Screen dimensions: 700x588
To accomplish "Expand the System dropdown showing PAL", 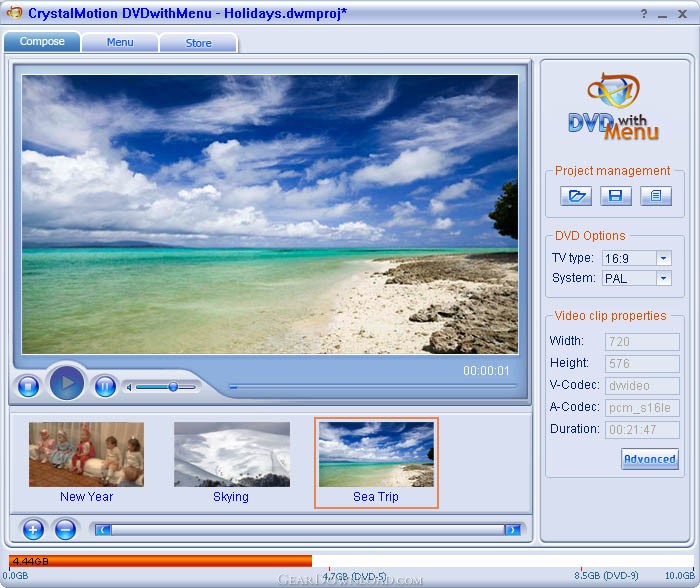I will pos(663,279).
